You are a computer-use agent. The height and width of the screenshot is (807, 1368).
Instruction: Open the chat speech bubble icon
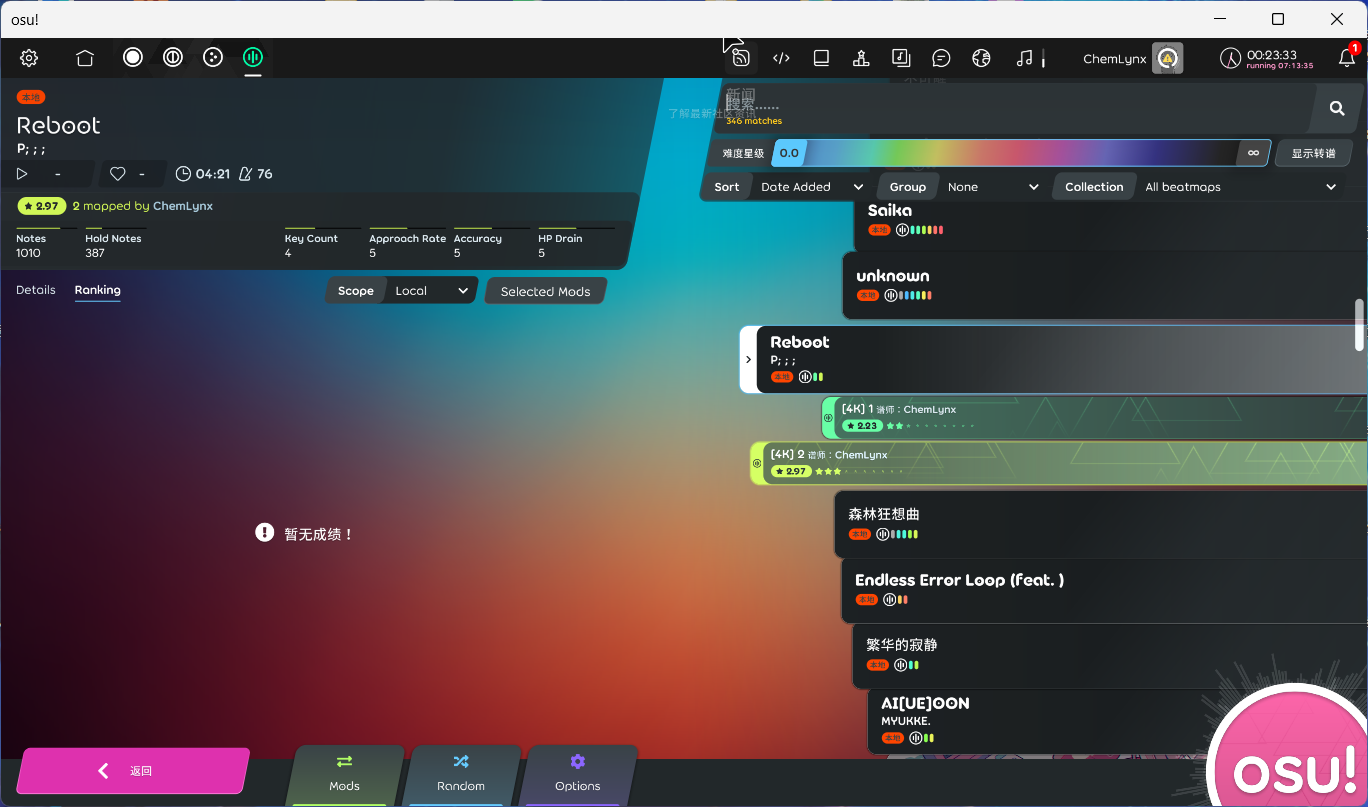pos(941,58)
